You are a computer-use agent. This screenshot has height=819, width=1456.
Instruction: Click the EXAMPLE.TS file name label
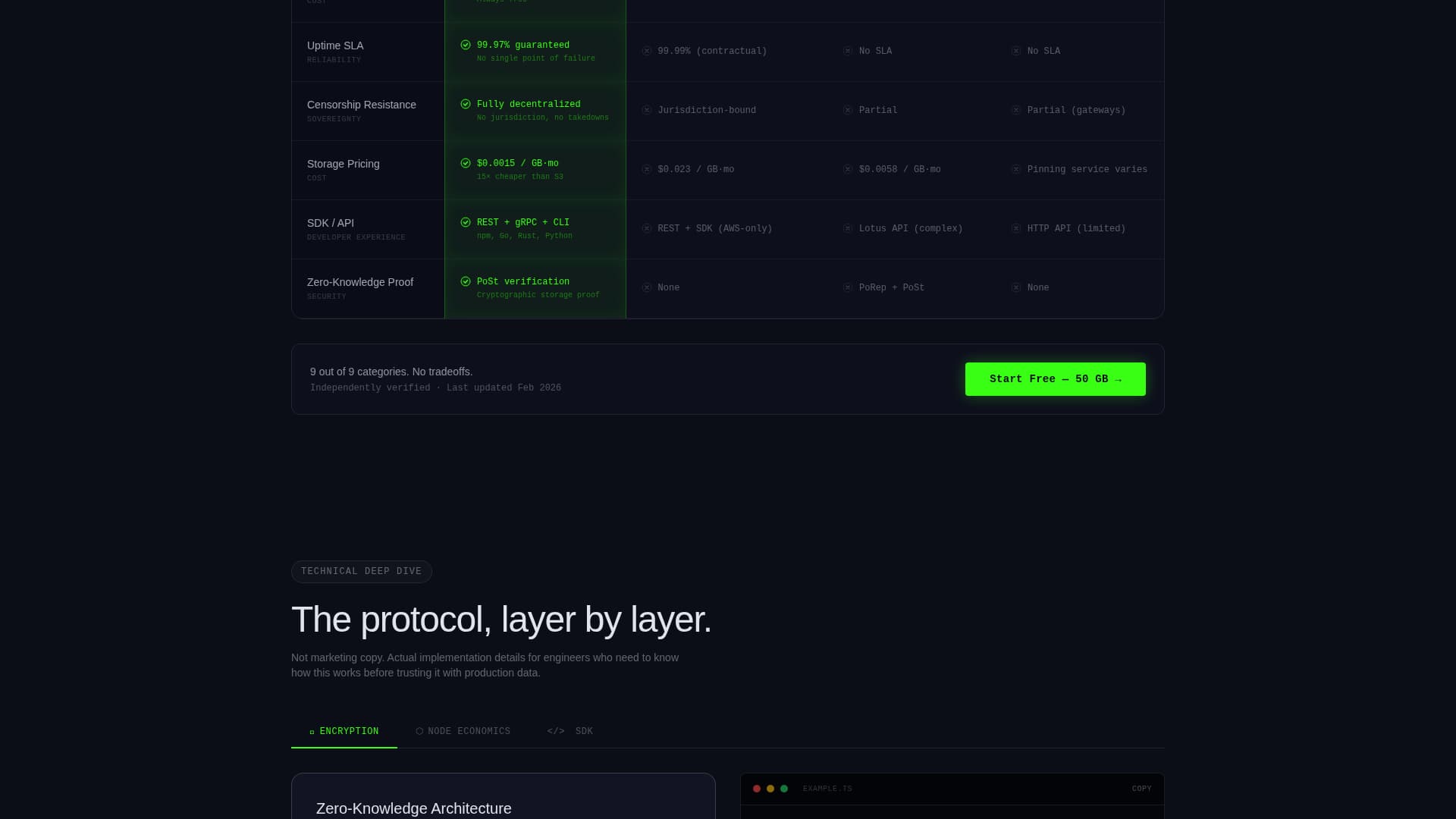(827, 789)
